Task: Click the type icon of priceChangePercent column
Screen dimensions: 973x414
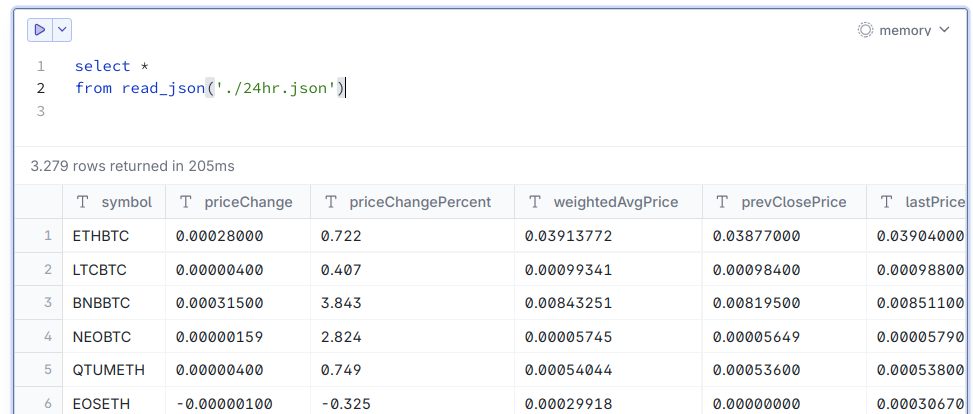Action: (331, 202)
